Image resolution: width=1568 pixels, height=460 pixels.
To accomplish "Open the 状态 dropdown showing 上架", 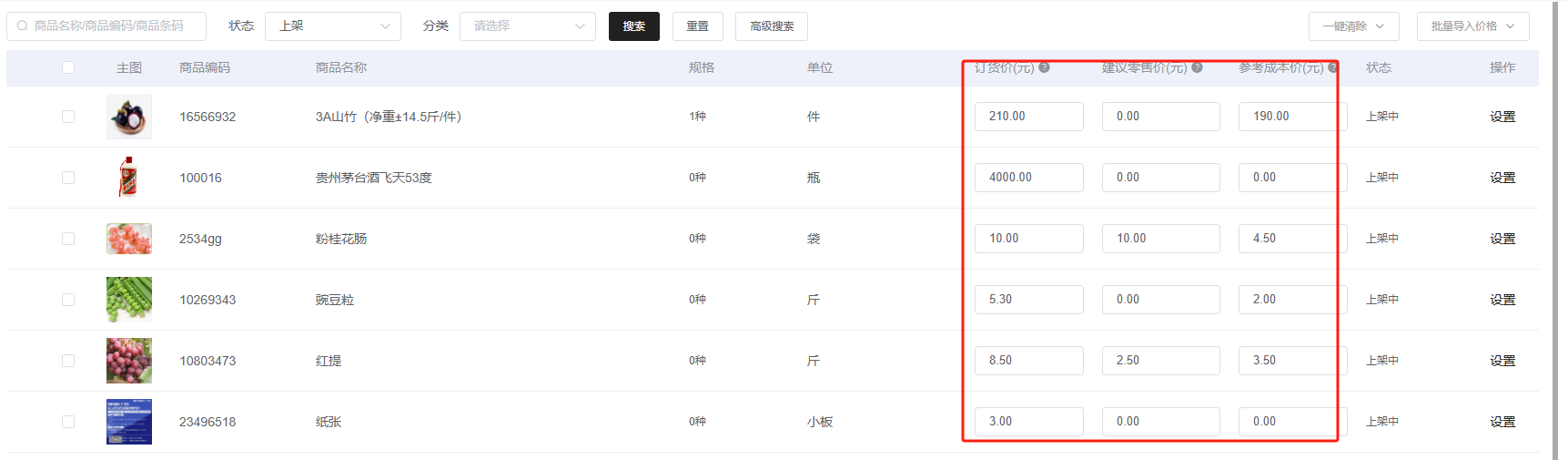I will pos(333,26).
